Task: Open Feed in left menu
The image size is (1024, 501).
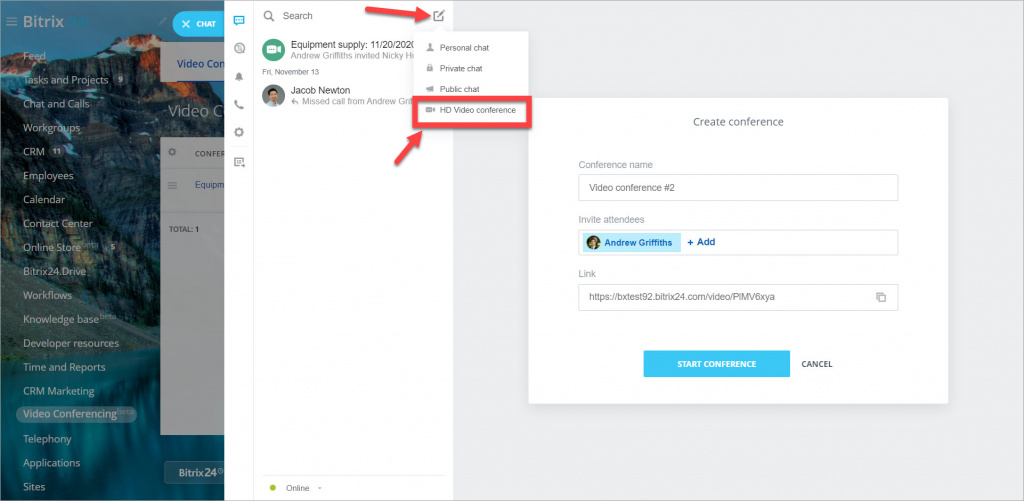Action: 35,56
